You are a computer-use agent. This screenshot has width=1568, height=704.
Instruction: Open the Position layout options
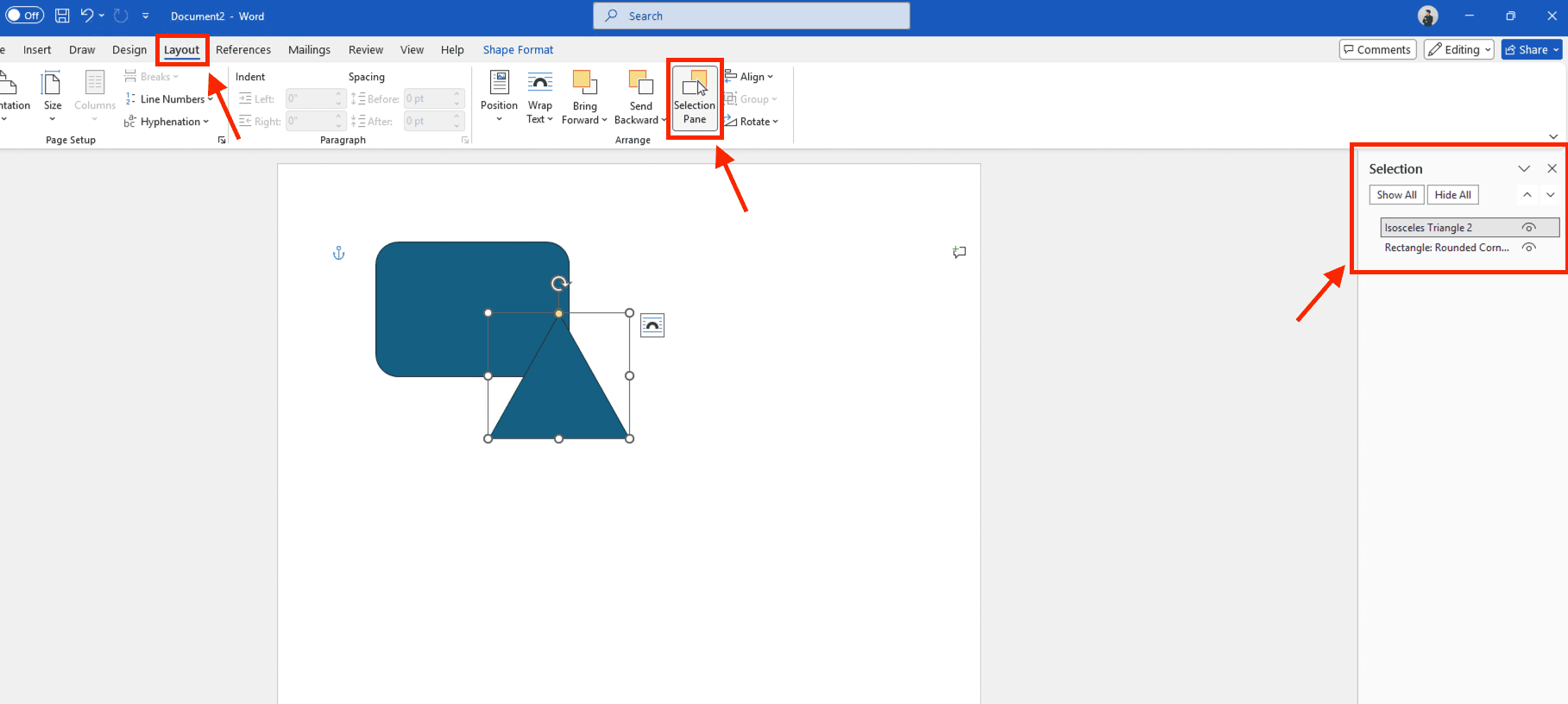click(x=499, y=95)
